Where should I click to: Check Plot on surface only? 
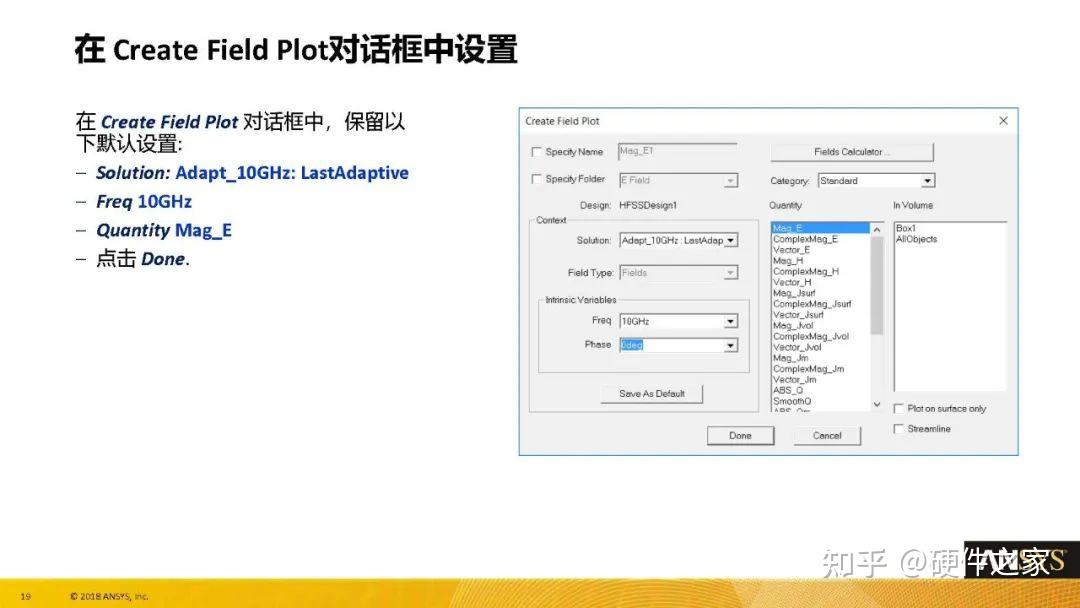tap(899, 408)
